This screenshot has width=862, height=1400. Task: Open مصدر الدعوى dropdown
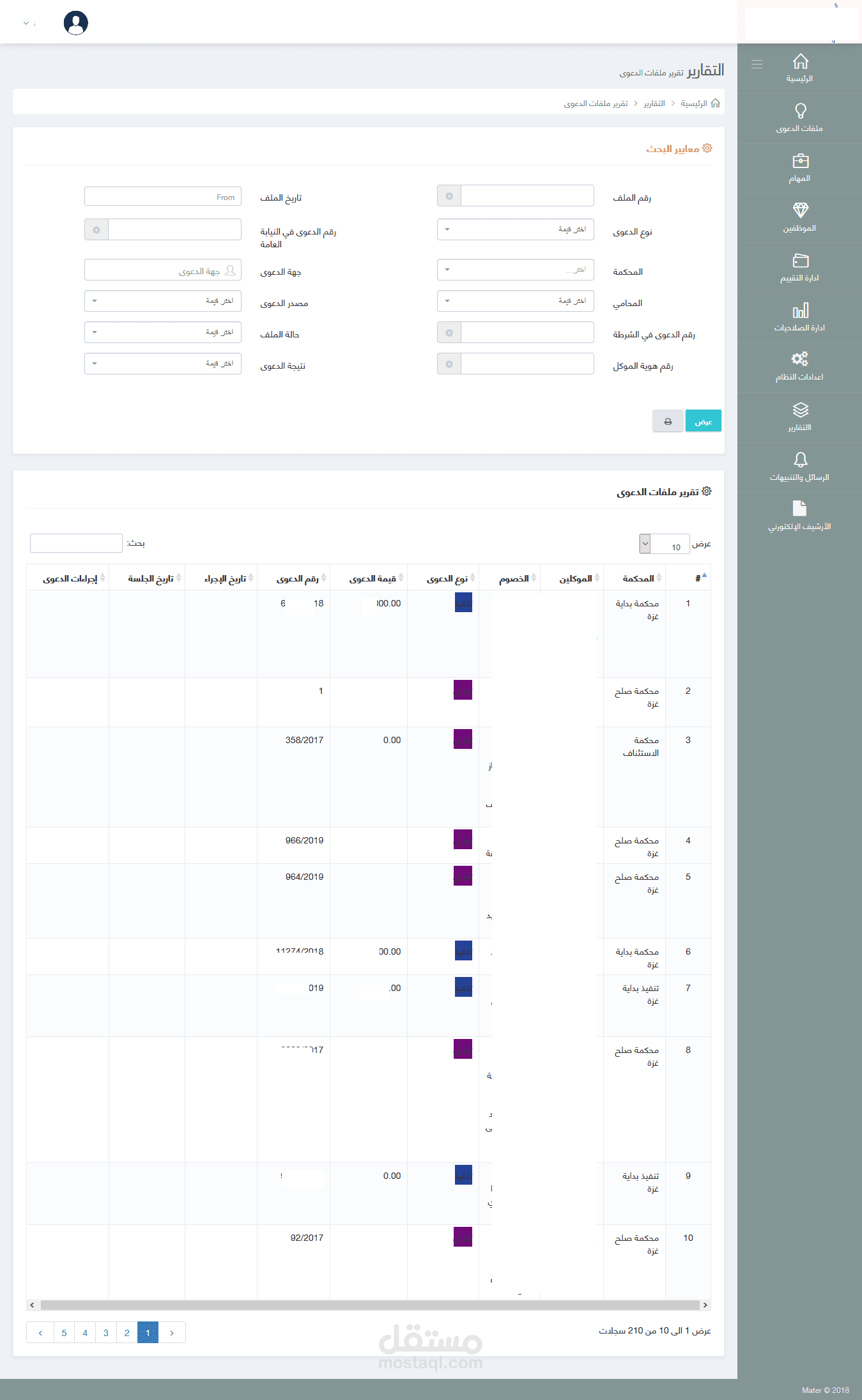[x=163, y=301]
